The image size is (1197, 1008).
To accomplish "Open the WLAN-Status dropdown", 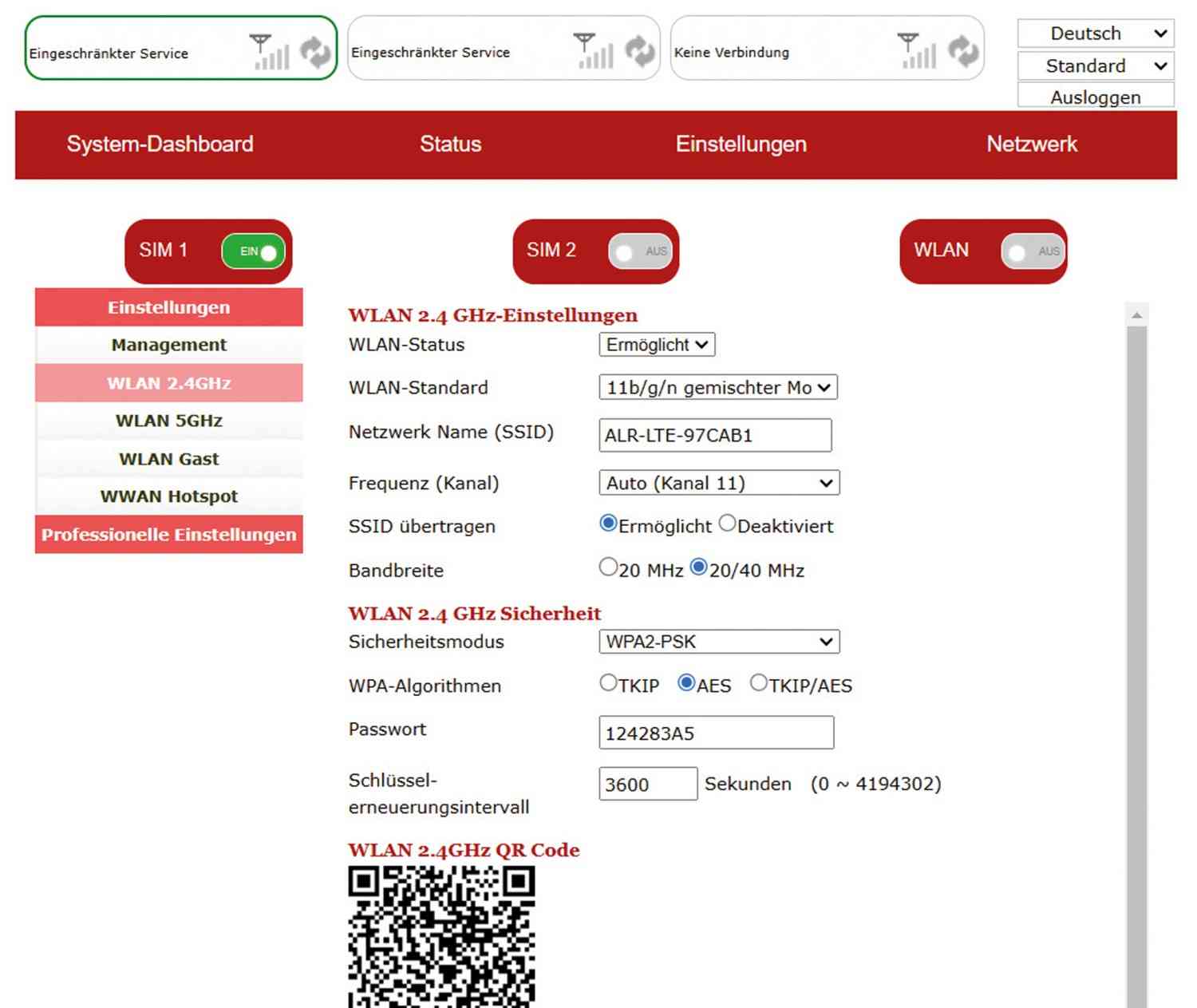I will [x=657, y=345].
